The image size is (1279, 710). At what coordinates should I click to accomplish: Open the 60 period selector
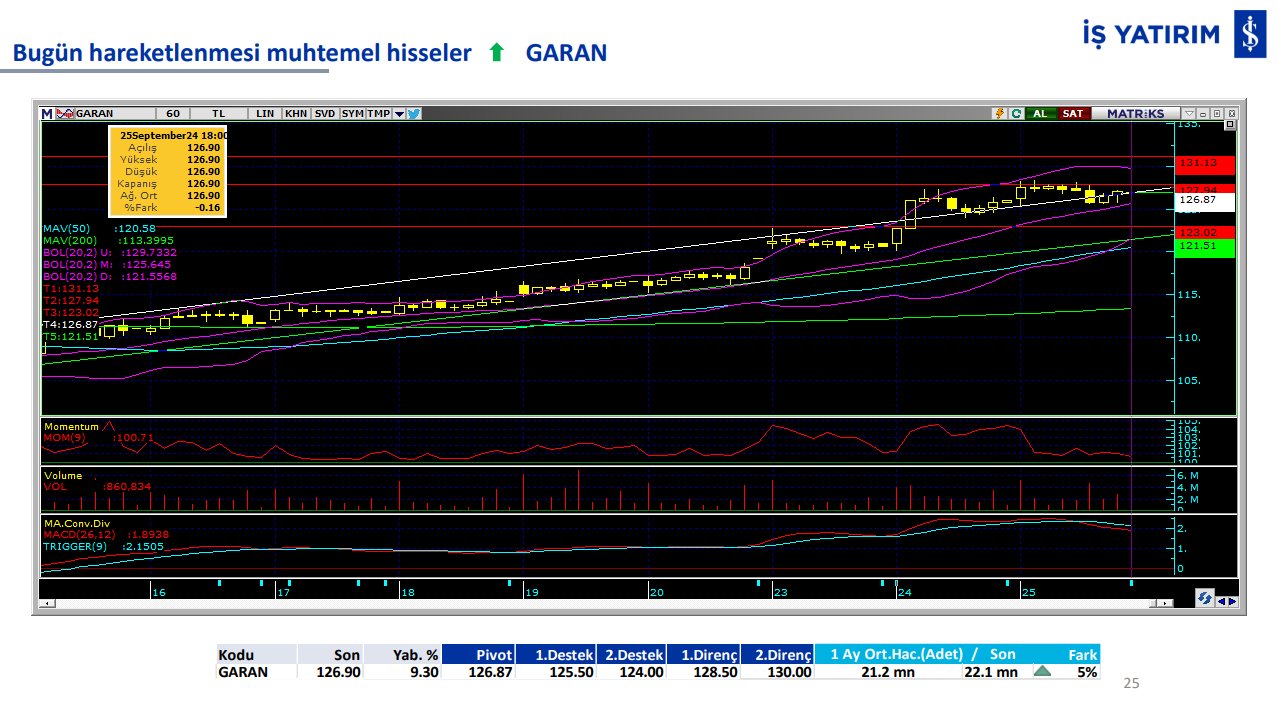click(173, 114)
